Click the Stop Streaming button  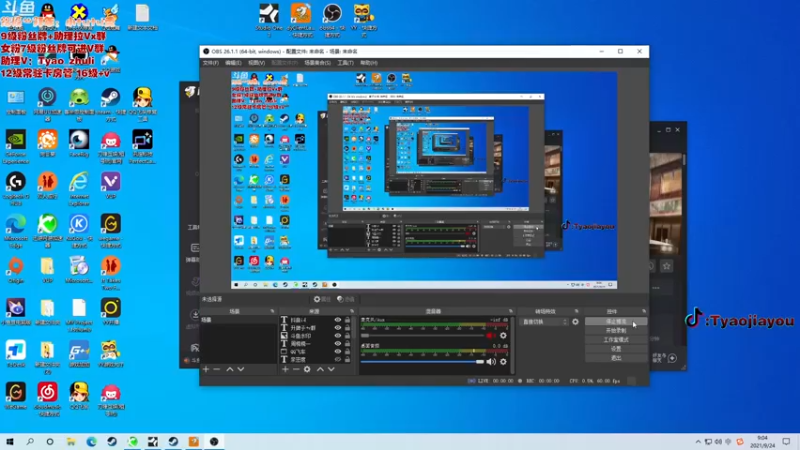point(616,321)
